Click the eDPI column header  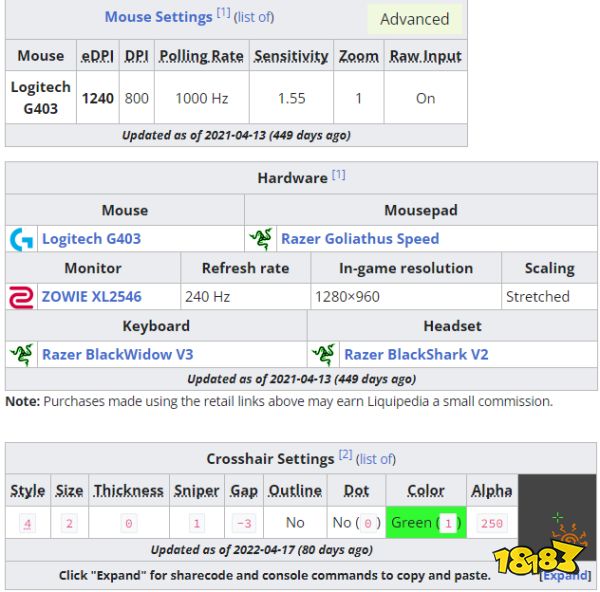coord(98,56)
